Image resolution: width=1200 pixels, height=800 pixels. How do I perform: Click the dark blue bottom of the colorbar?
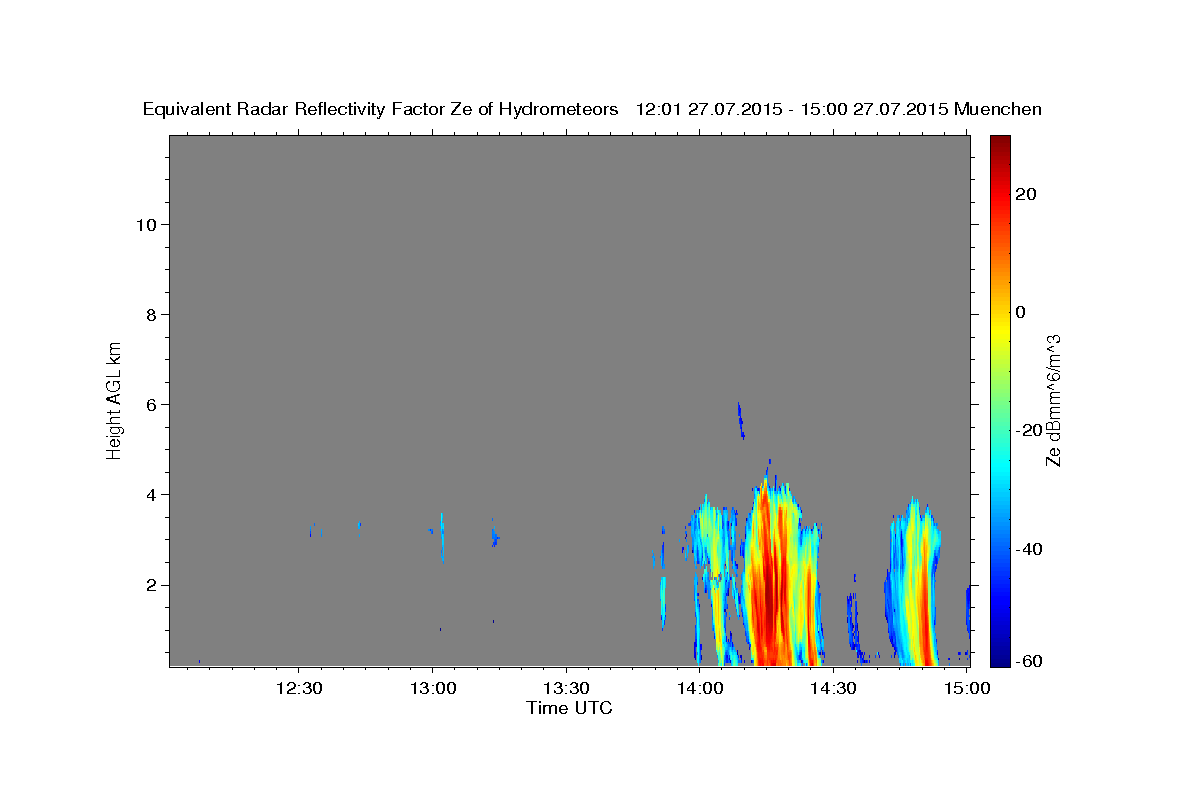point(999,660)
